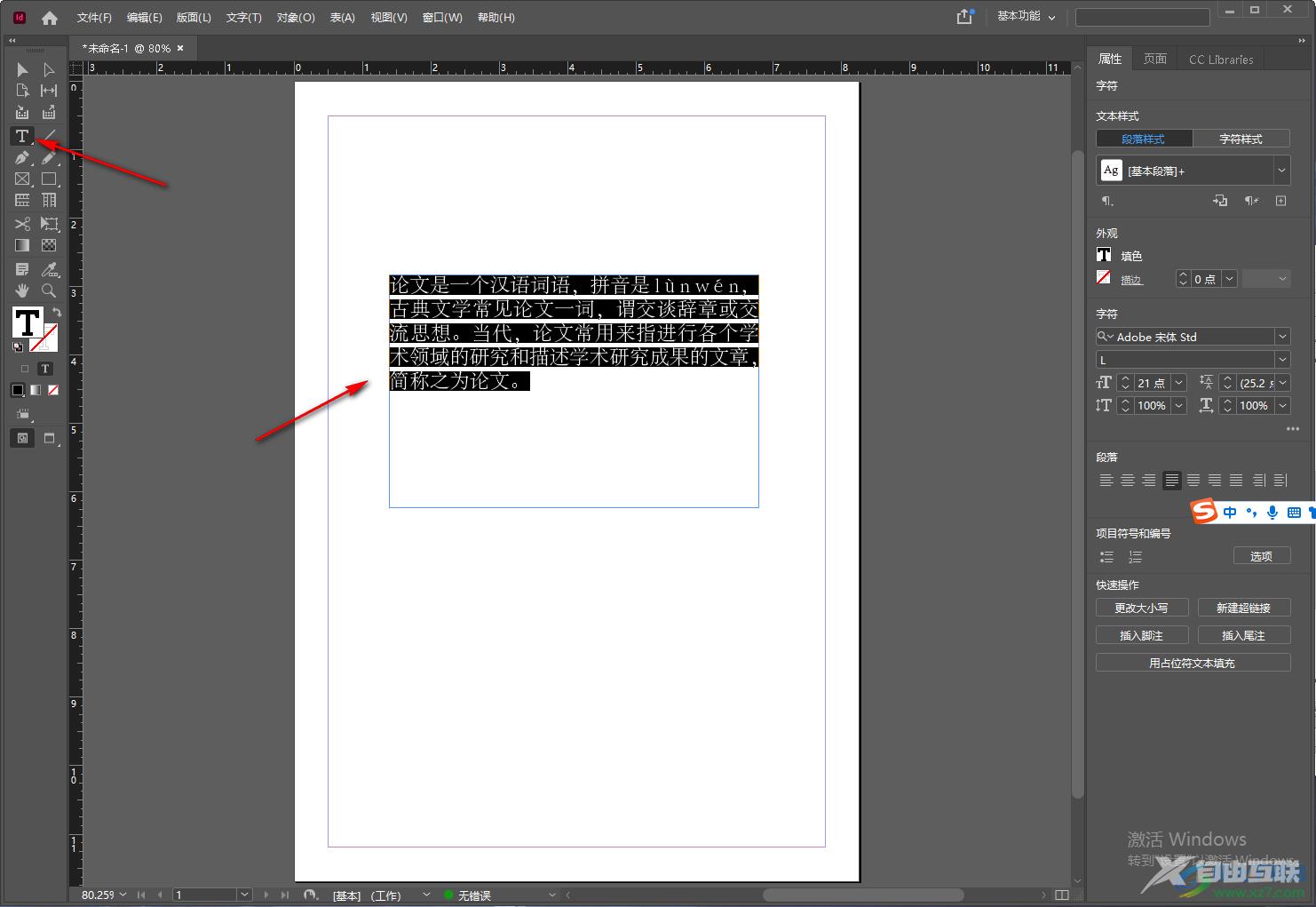Toggle bulleted list
This screenshot has width=1316, height=907.
(x=1106, y=557)
